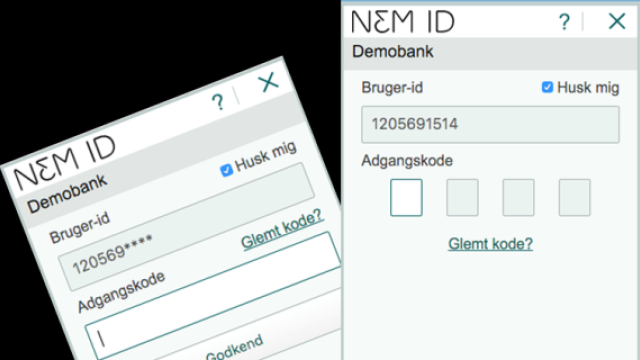Viewport: 640px width, 360px height.
Task: Select the second Adgangskode digit box
Action: (x=462, y=198)
